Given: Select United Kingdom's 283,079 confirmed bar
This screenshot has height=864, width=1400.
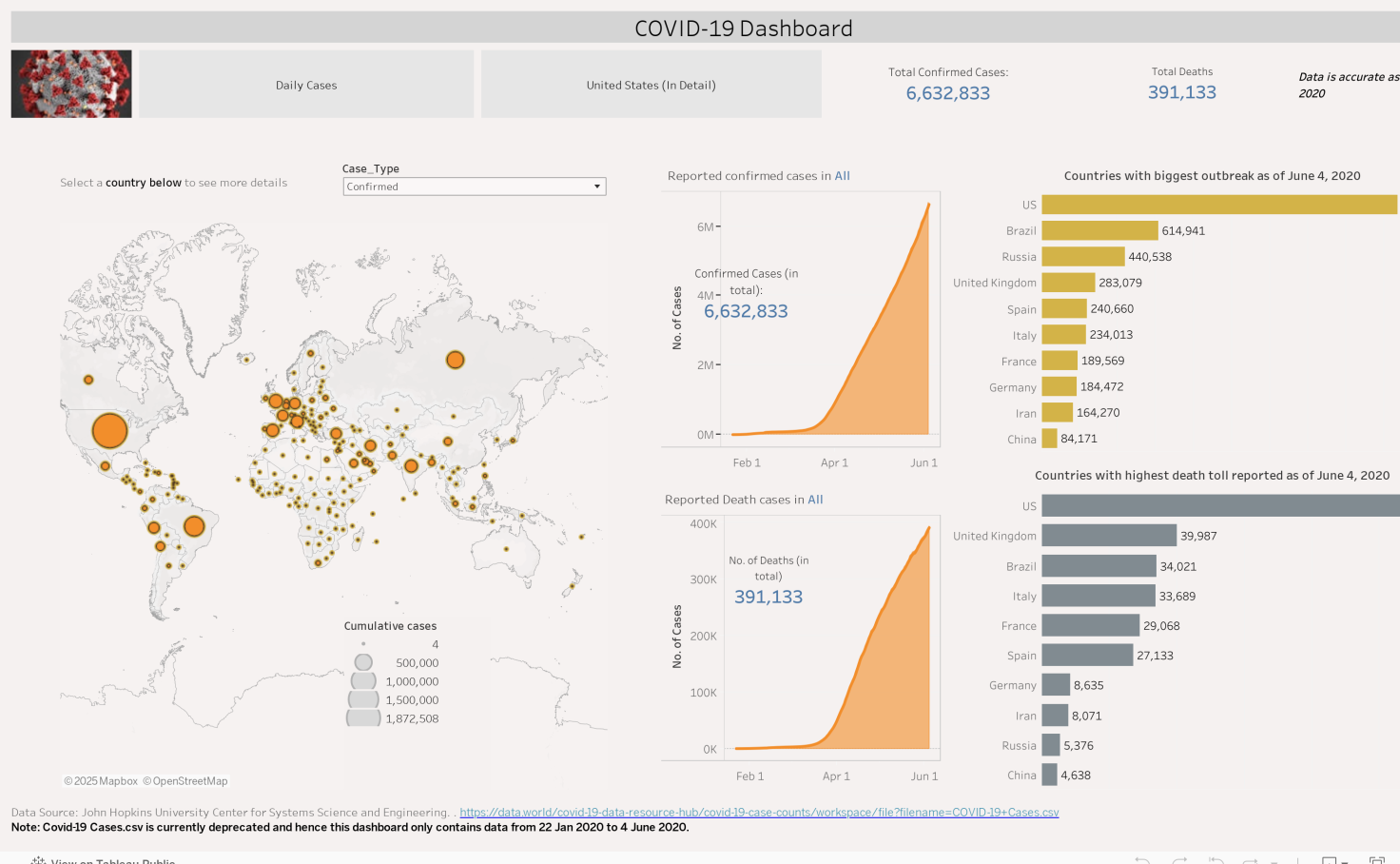Looking at the screenshot, I should point(1069,283).
